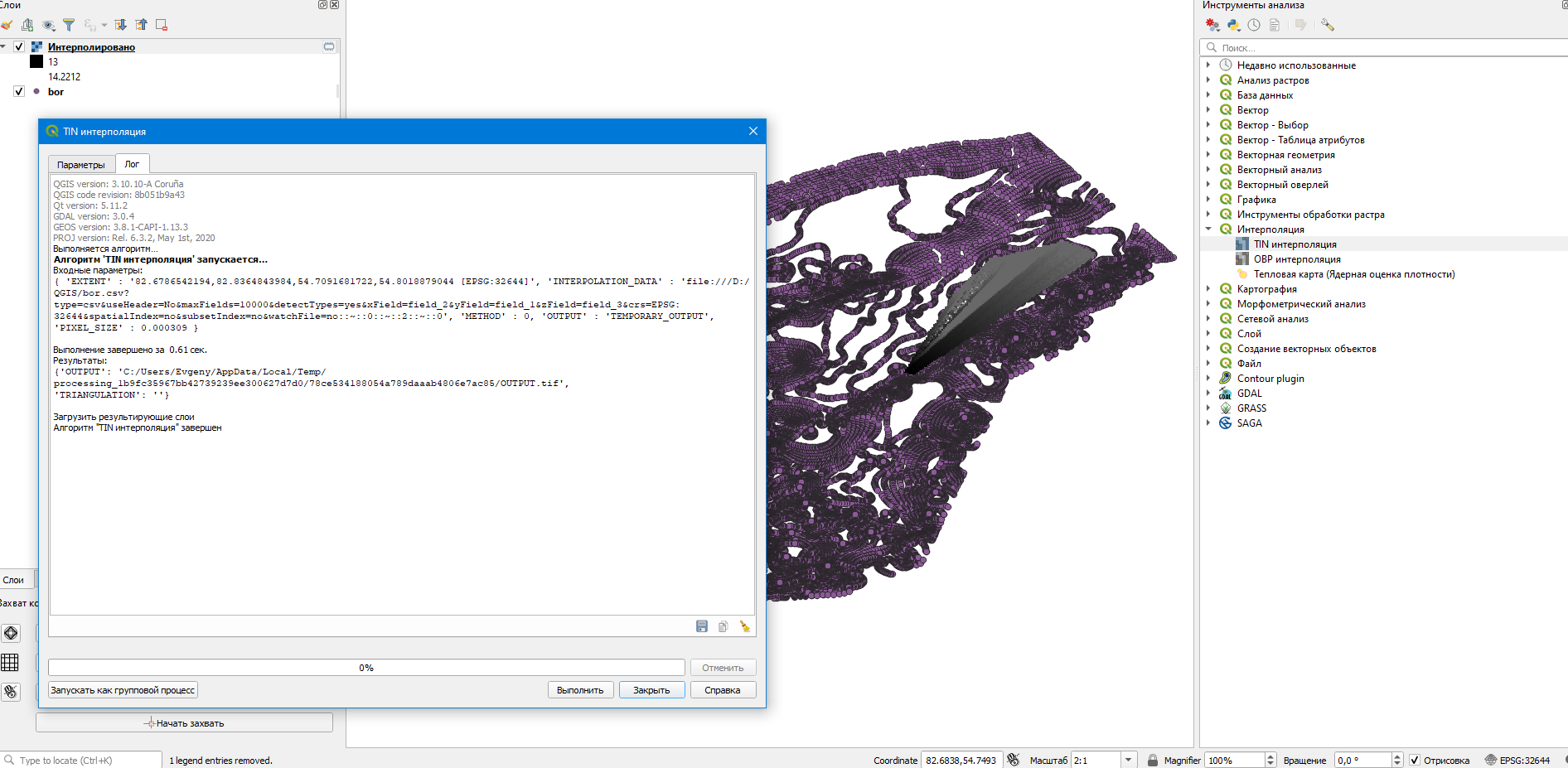
Task: Expand the GDAL provider group
Action: click(1208, 394)
